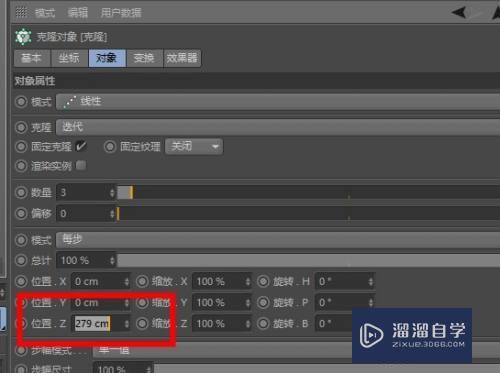The width and height of the screenshot is (500, 373).
Task: Click the animation dot beside 位置 . X
Action: 21,281
